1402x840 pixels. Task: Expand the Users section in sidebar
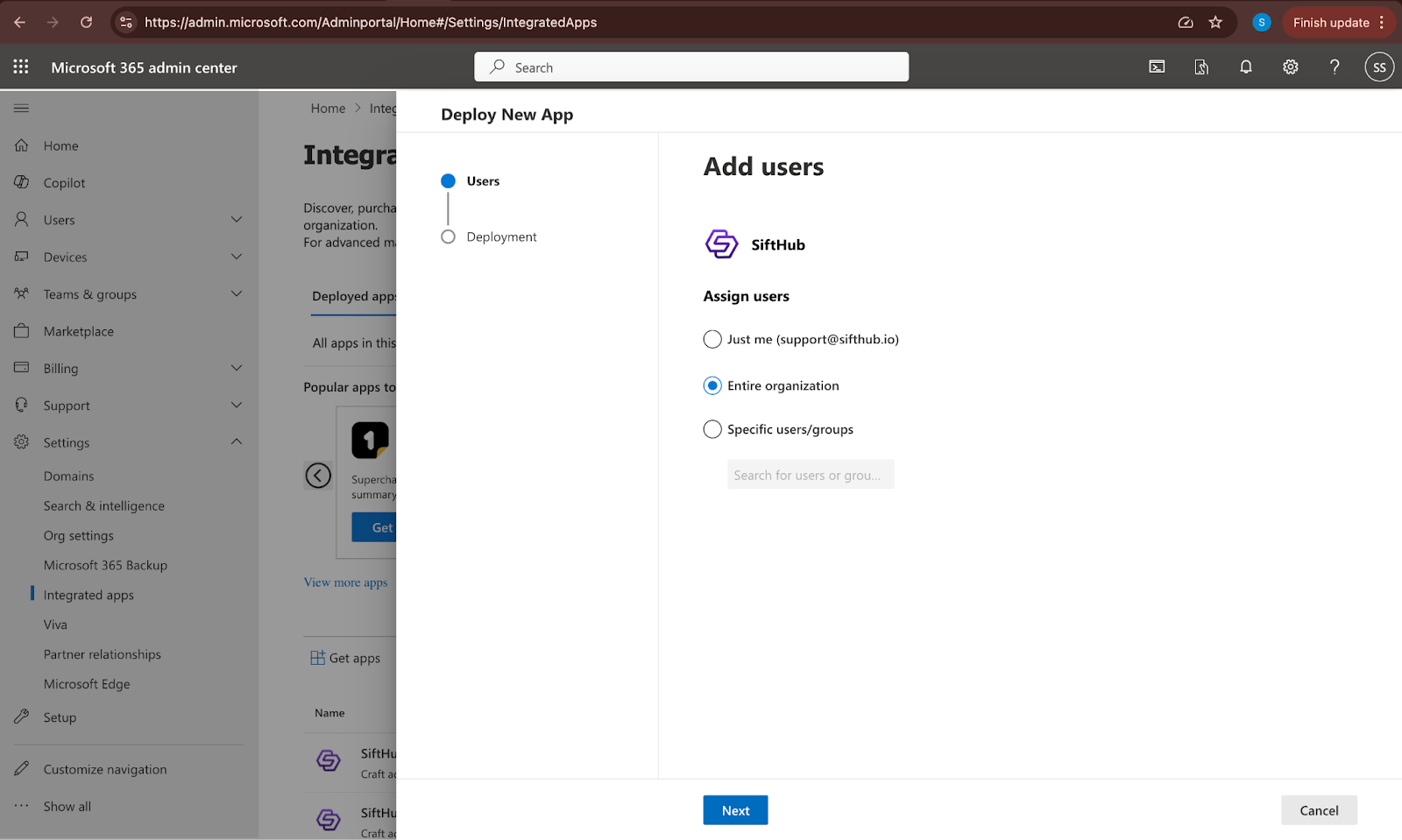(236, 220)
